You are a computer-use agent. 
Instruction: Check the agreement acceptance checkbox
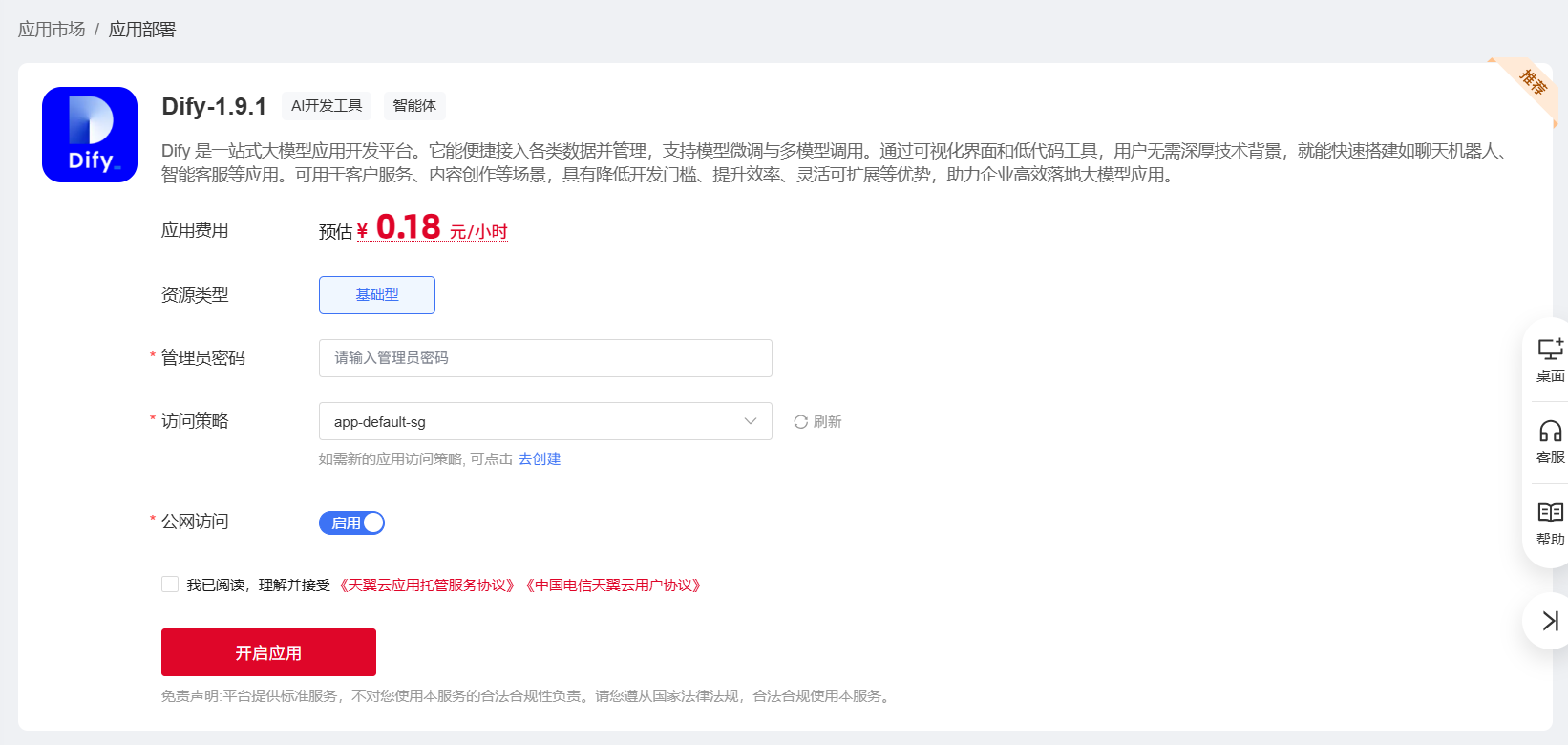pyautogui.click(x=170, y=584)
